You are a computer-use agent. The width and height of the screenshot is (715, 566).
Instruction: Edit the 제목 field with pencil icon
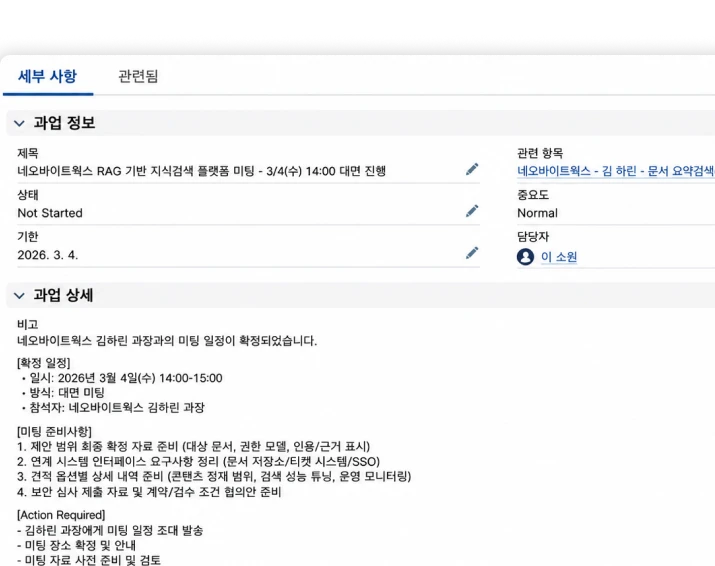[x=472, y=170]
